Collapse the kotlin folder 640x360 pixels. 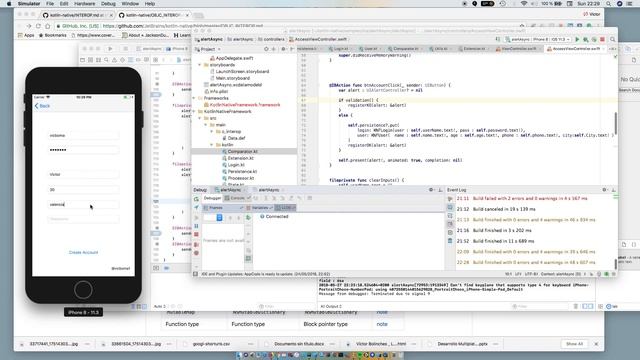212,145
